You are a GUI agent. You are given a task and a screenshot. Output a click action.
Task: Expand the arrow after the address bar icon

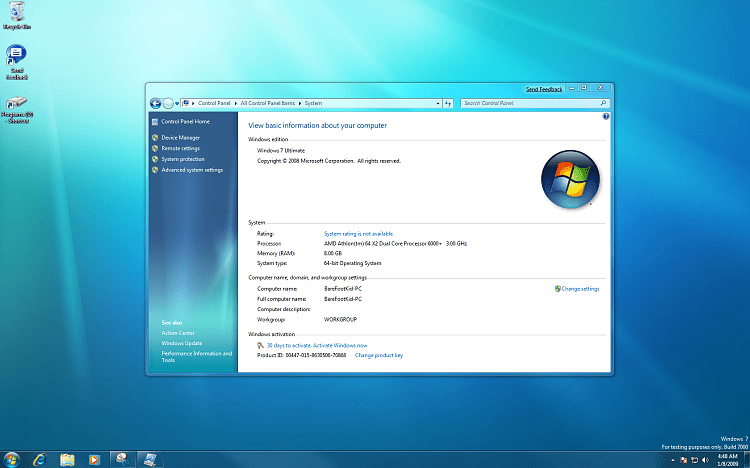pos(193,103)
